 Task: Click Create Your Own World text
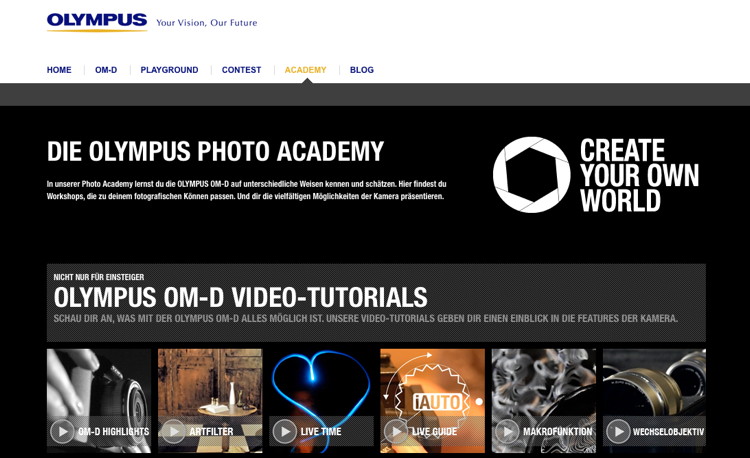639,175
